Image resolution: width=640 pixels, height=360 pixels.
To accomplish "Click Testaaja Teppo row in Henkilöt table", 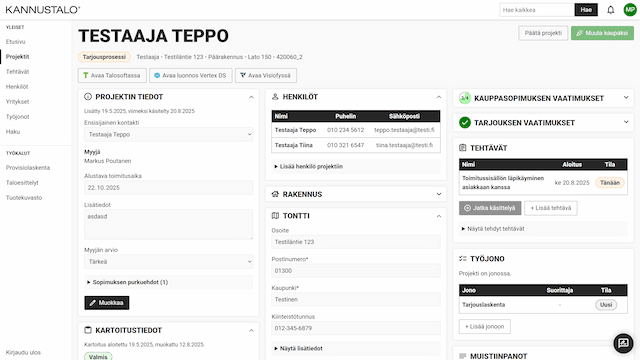I will pyautogui.click(x=356, y=130).
